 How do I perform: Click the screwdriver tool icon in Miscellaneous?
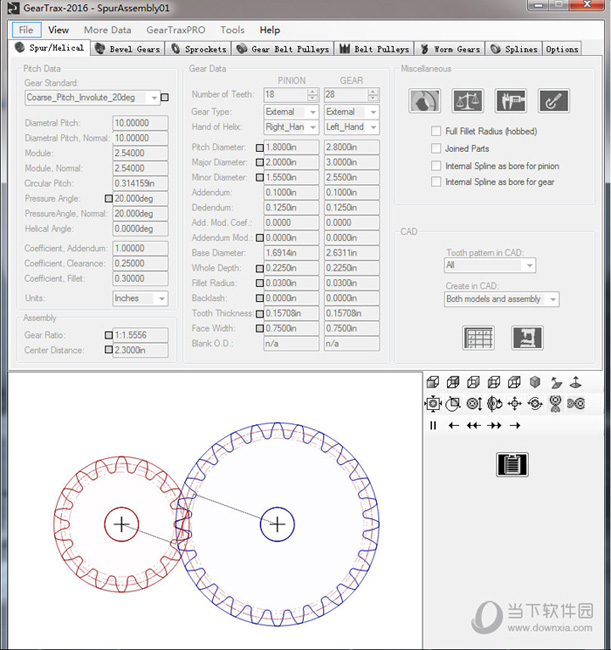point(554,101)
